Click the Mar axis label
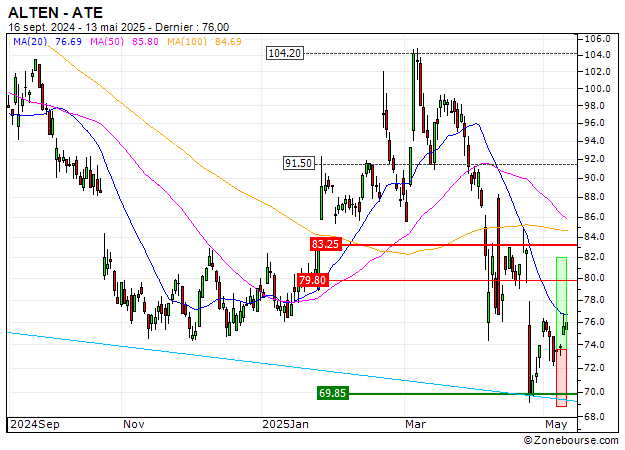The height and width of the screenshot is (450, 625). 415,424
